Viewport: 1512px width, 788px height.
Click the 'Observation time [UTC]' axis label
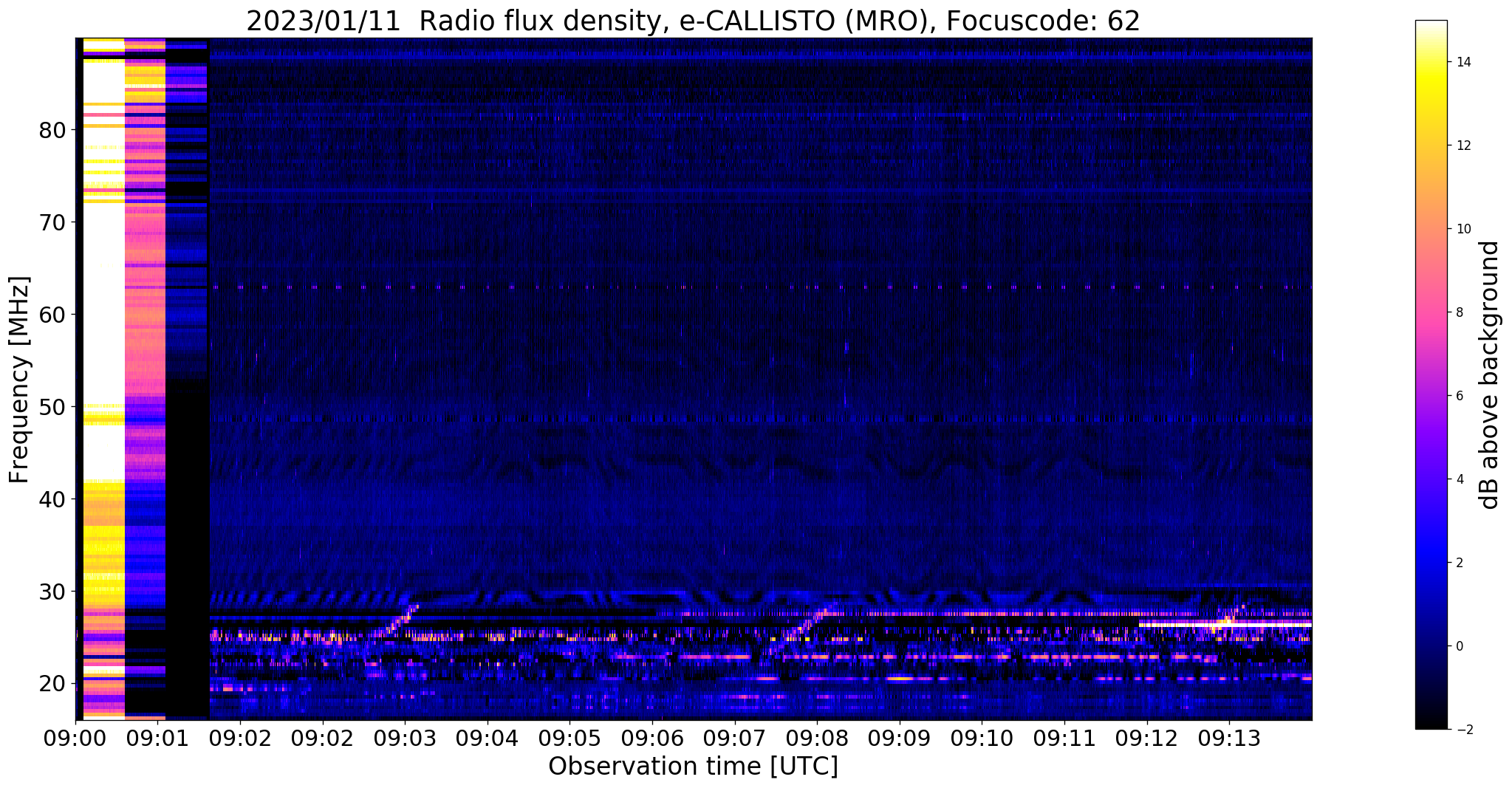(693, 766)
